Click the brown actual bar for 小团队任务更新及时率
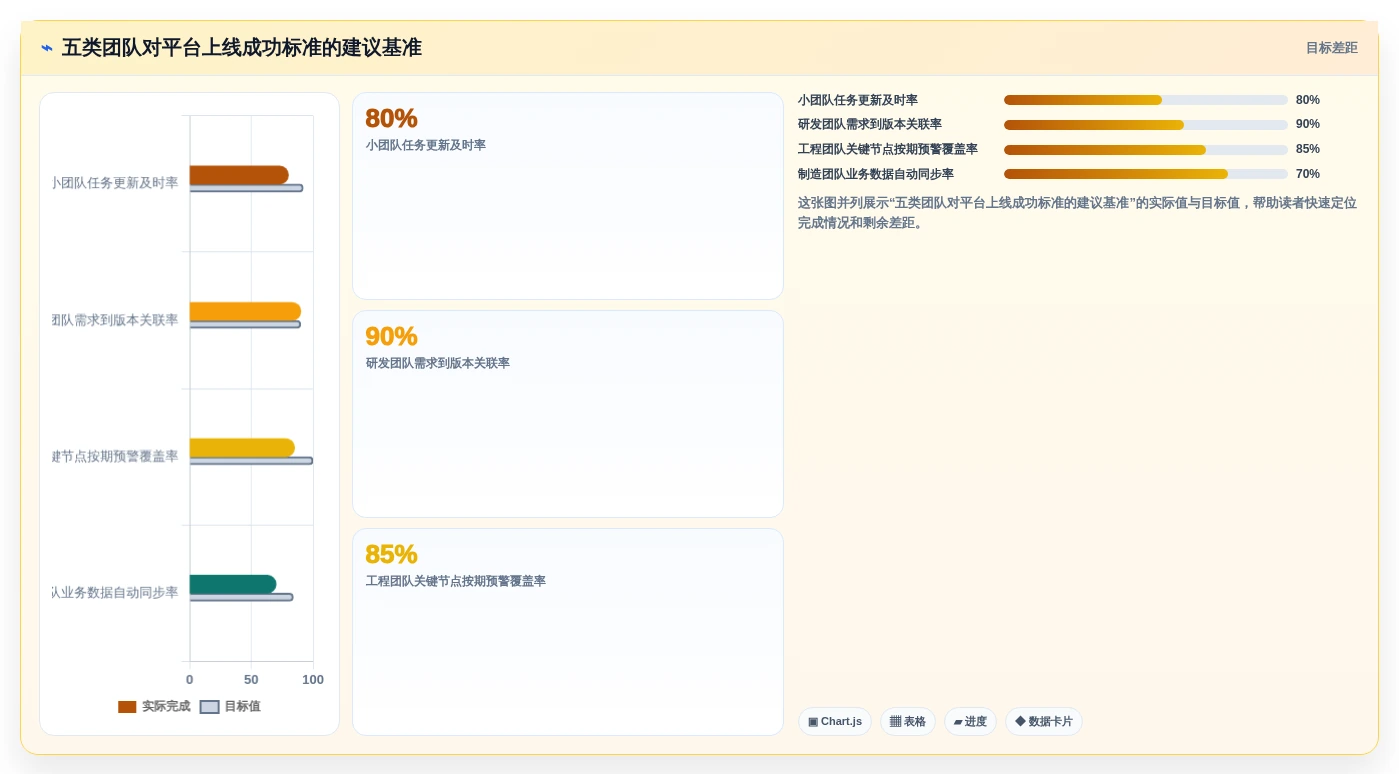This screenshot has height=774, width=1399. 239,175
